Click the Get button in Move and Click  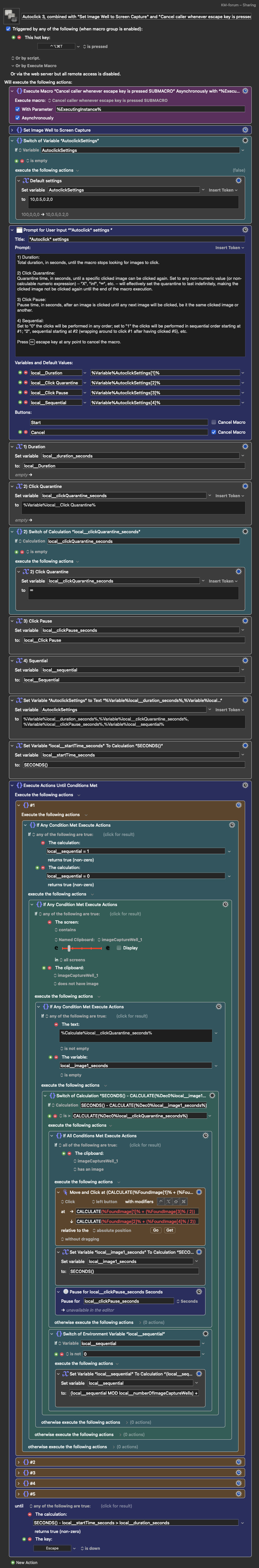click(x=169, y=1230)
